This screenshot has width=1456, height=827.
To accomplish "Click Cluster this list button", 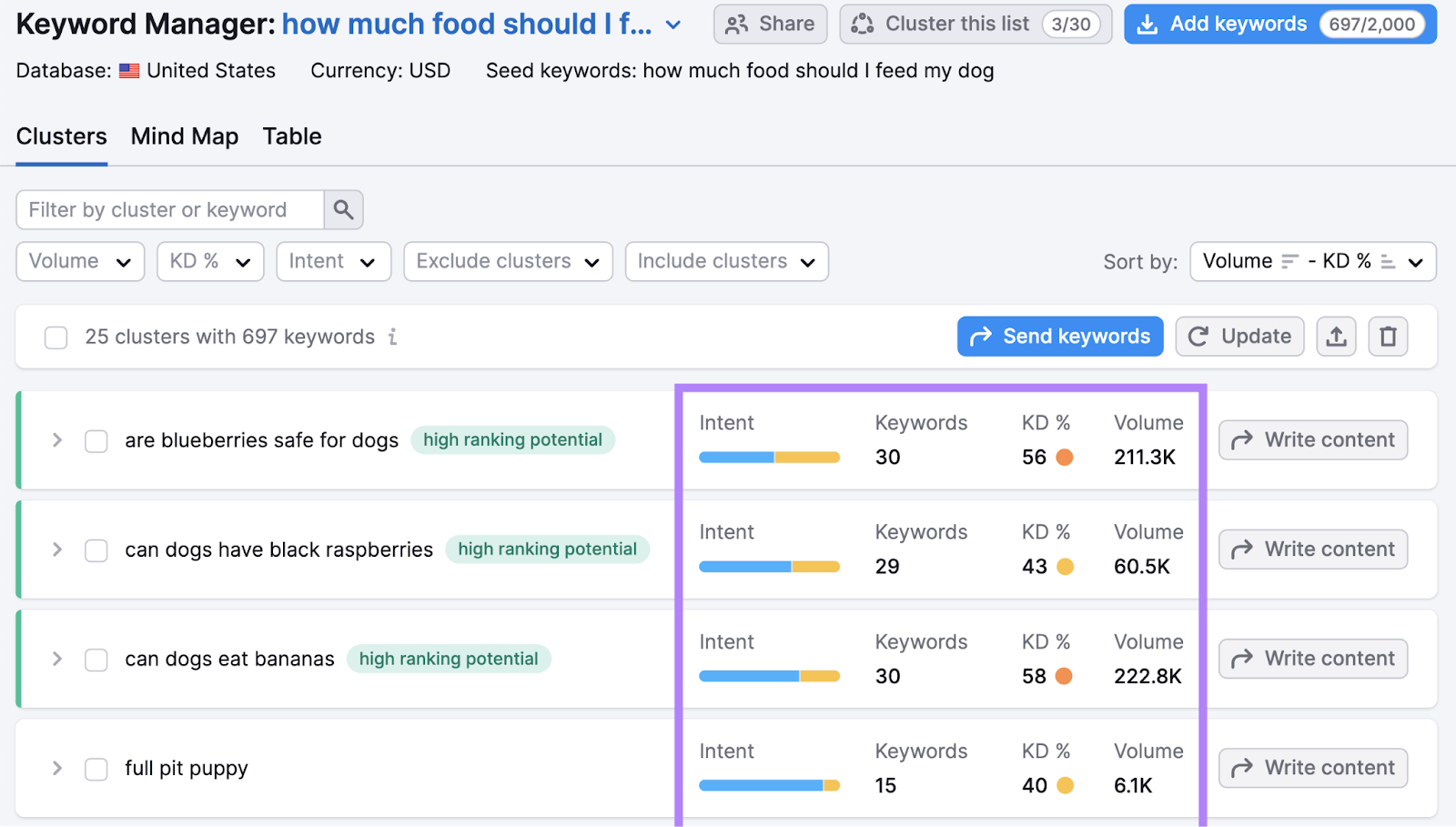I will (x=975, y=25).
